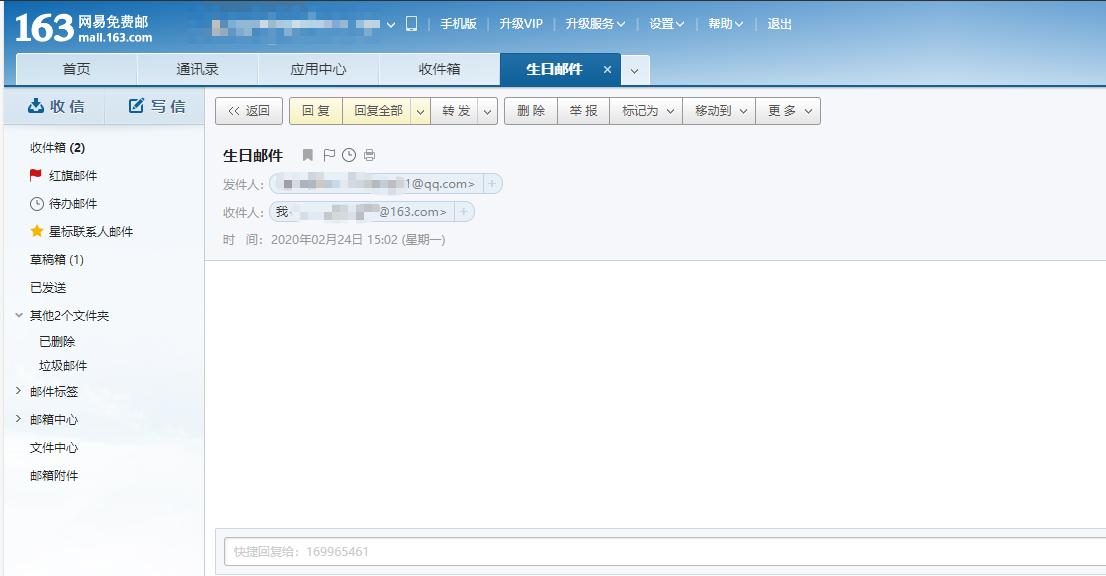Click the 回复全部 reply all button
This screenshot has height=576, width=1106.
click(x=378, y=111)
